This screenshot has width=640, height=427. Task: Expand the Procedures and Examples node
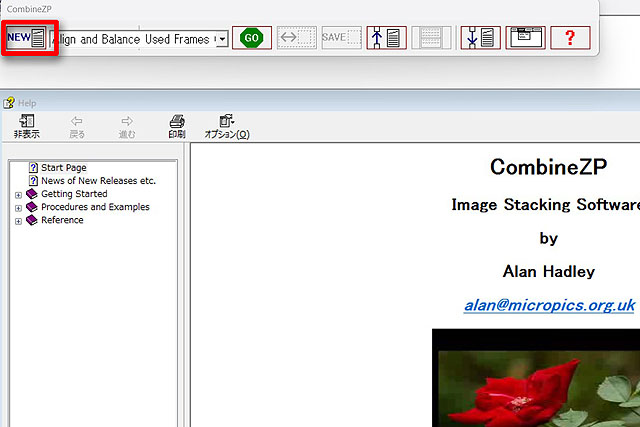(18, 207)
